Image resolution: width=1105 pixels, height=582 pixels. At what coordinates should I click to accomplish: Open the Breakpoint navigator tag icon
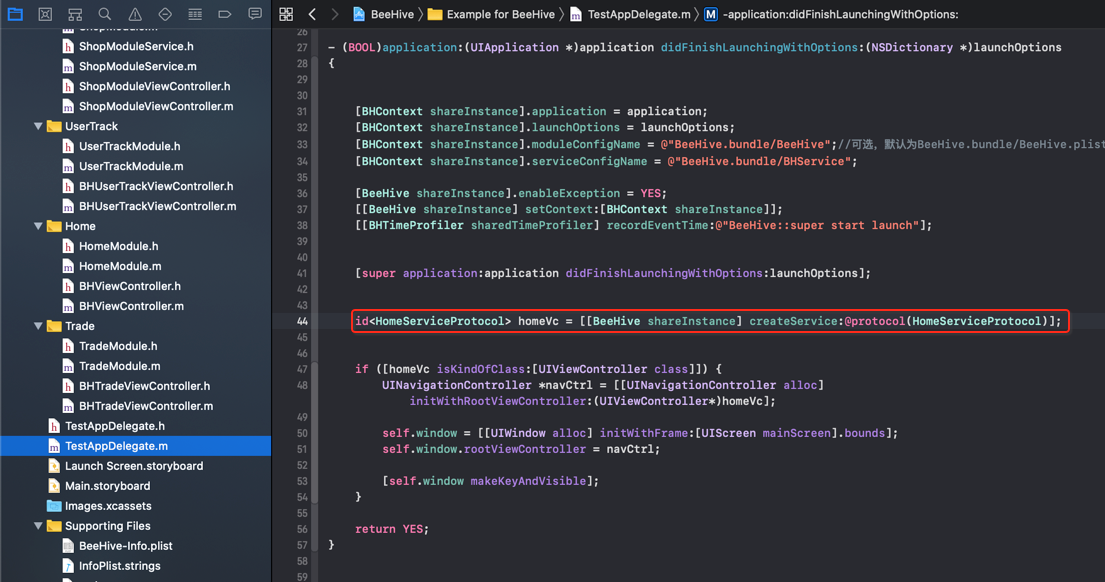click(225, 14)
